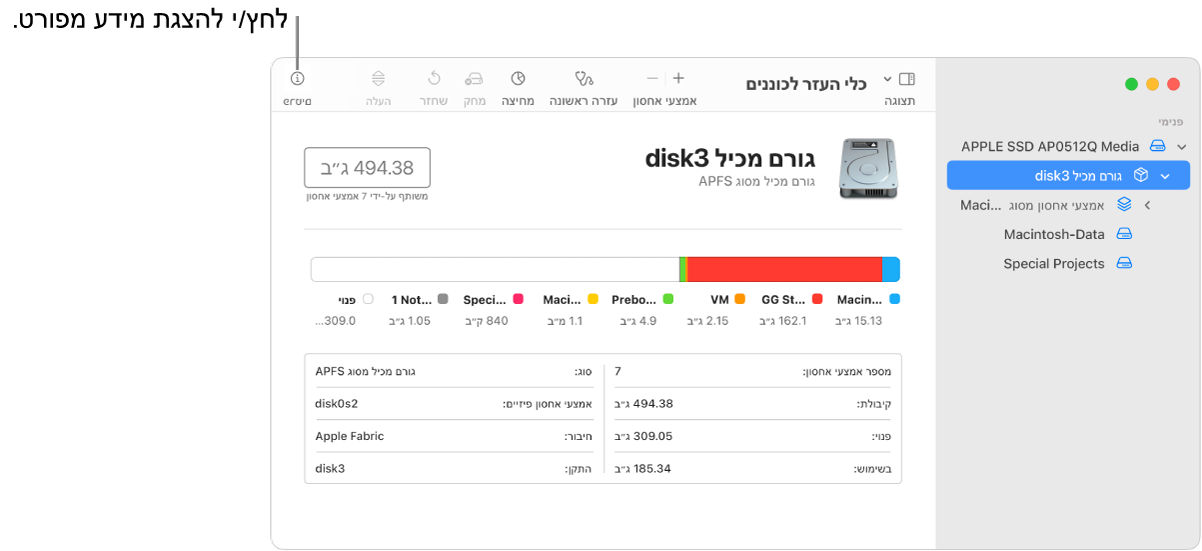This screenshot has width=1202, height=551.
Task: Expand the Maci... volume group chevron
Action: point(1148,205)
